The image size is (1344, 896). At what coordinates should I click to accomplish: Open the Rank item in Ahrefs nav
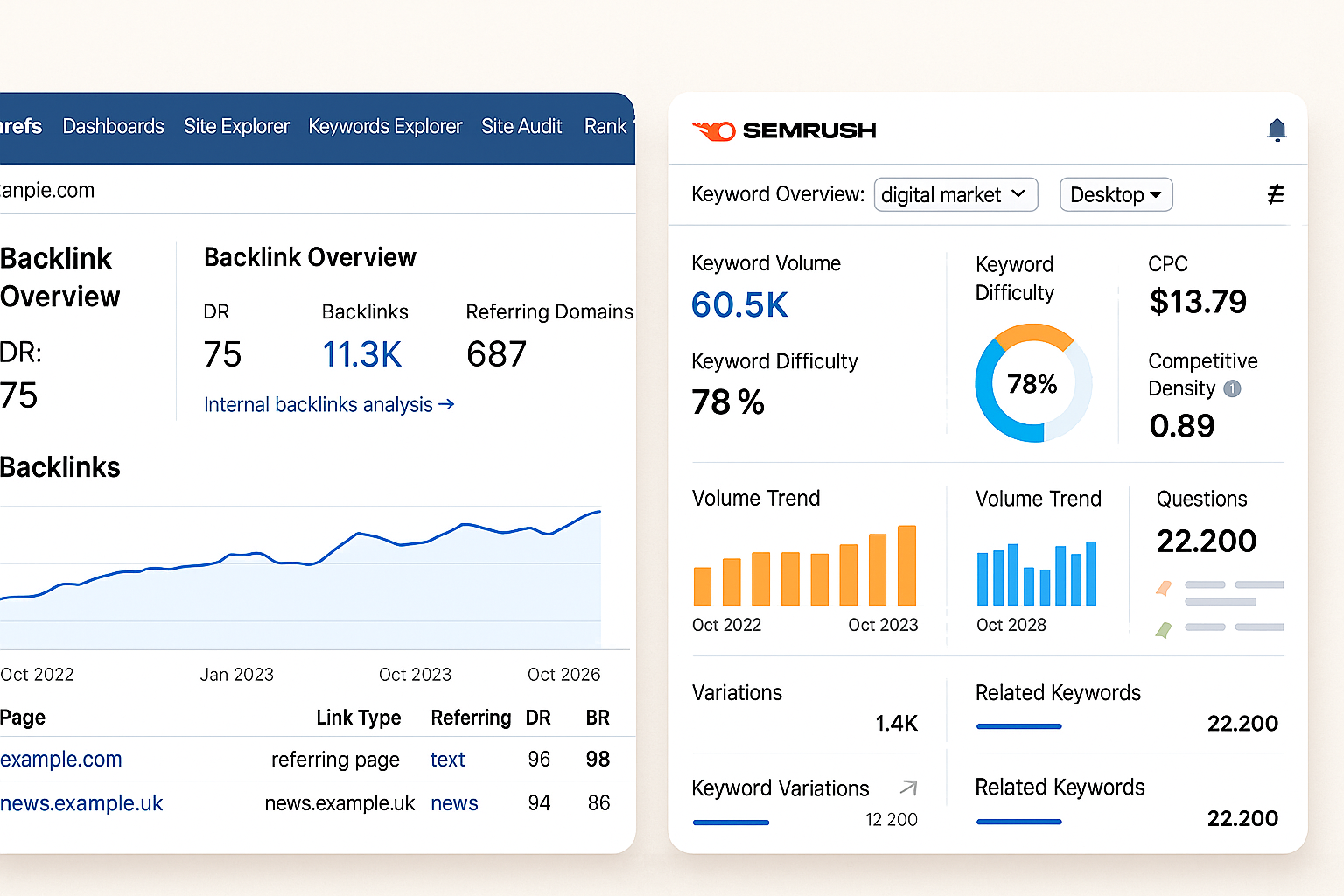(605, 126)
